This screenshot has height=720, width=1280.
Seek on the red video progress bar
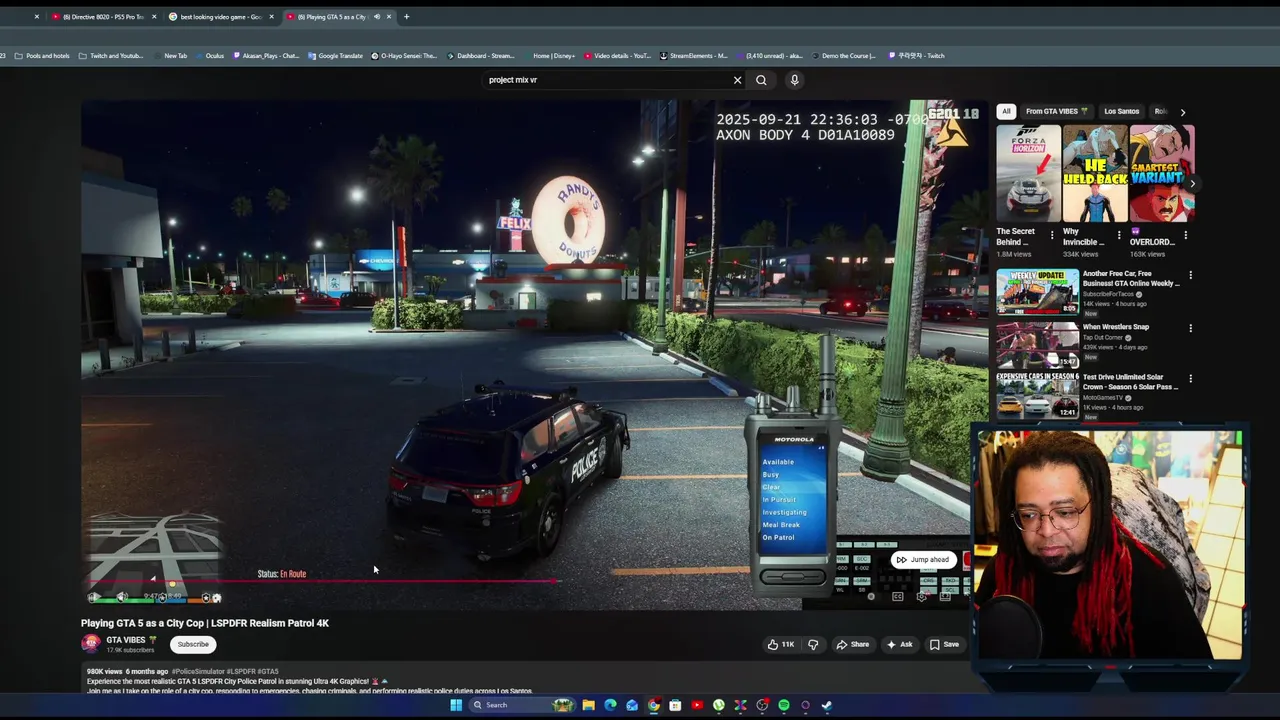(320, 580)
